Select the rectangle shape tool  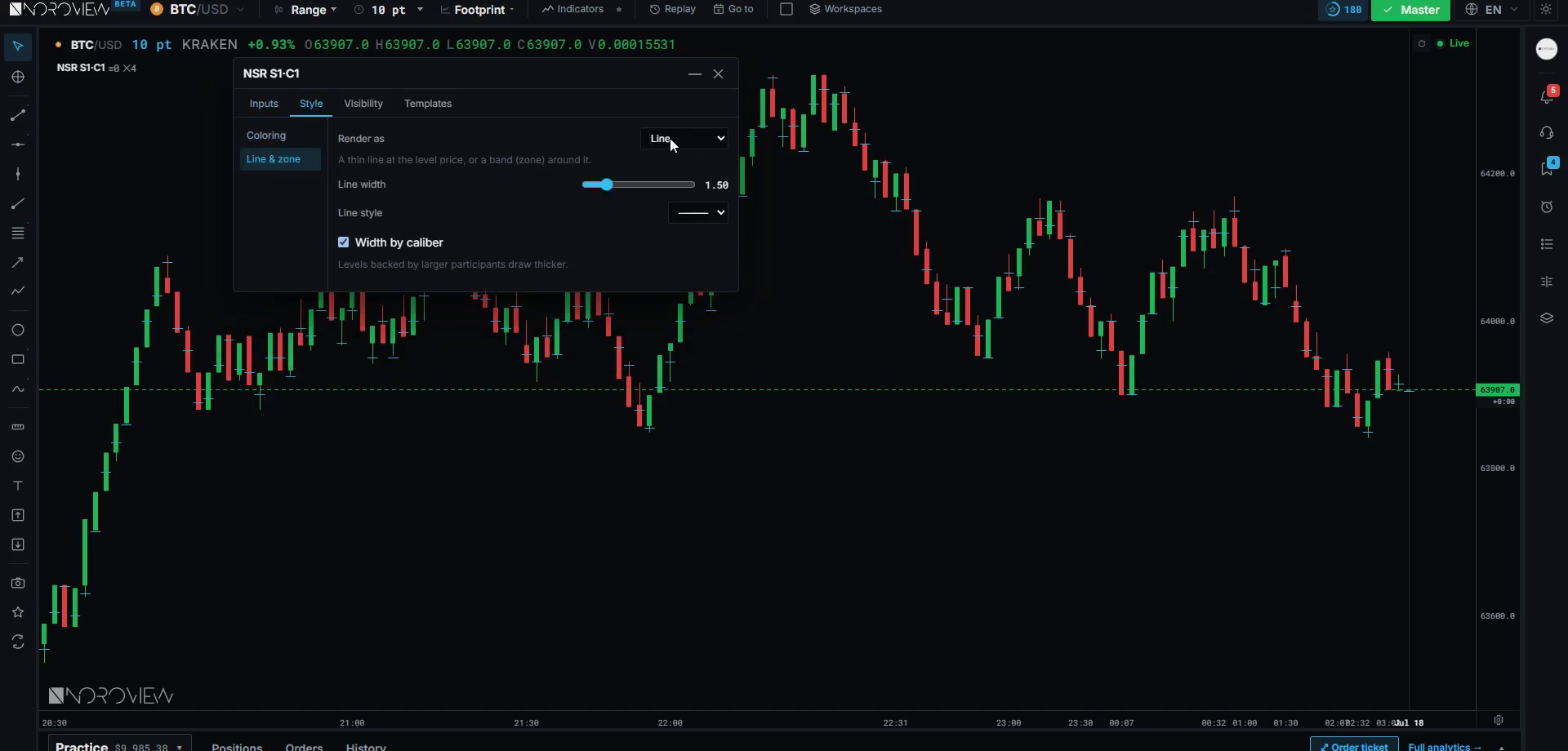pos(18,360)
